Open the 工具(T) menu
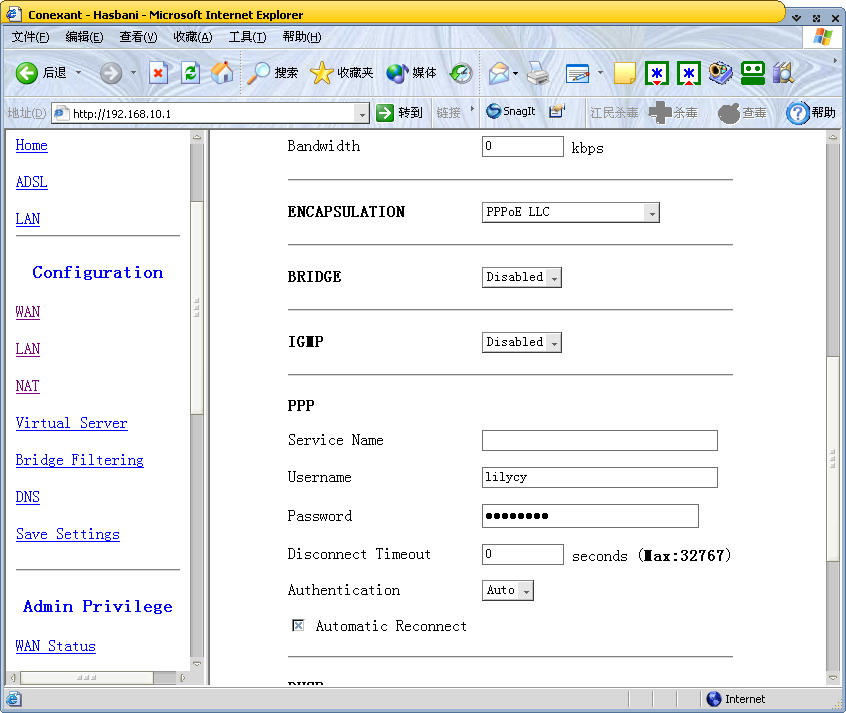 [x=247, y=37]
